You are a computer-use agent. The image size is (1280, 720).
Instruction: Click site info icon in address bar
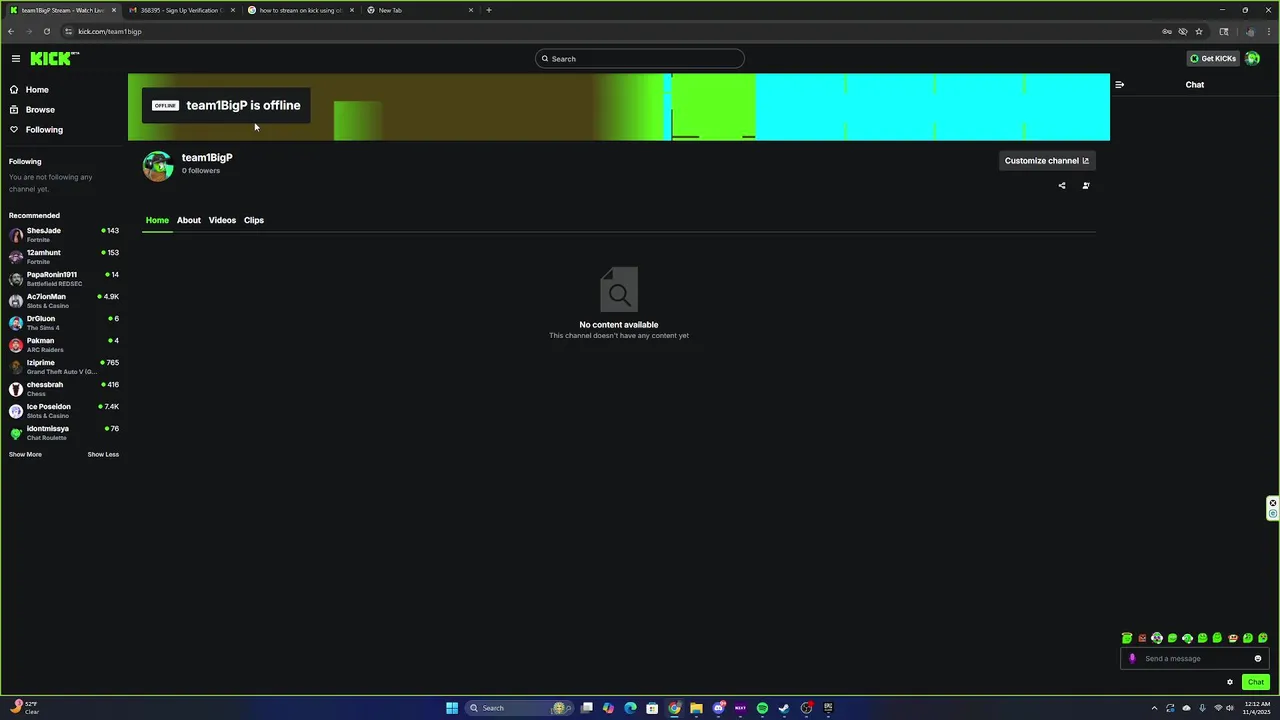coord(68,31)
